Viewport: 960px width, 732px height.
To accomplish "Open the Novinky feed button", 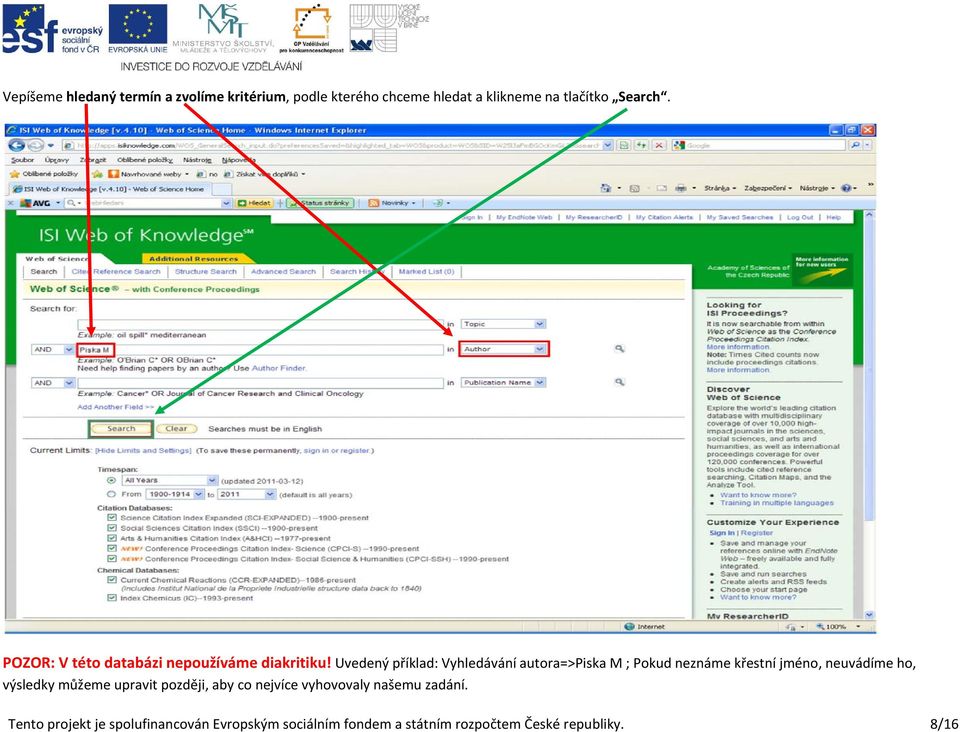I will coord(392,203).
